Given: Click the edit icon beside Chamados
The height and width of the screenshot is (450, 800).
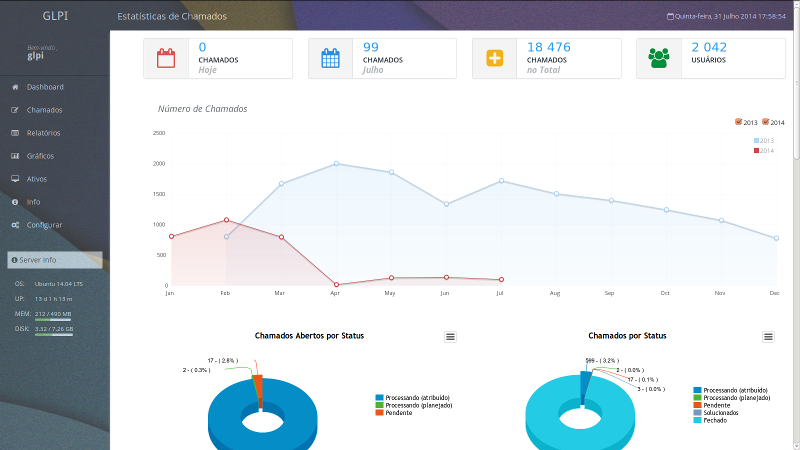Looking at the screenshot, I should [x=15, y=110].
